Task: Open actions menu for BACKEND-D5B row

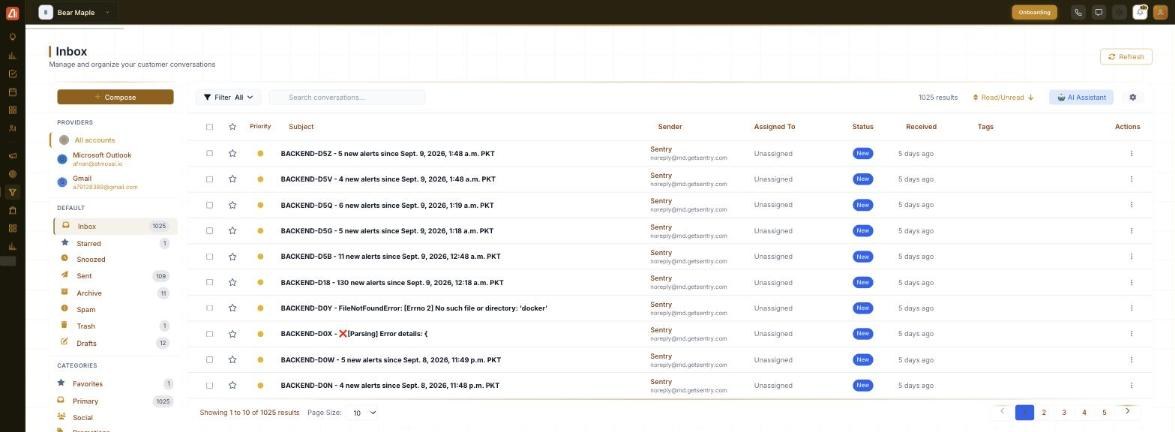Action: 1131,256
